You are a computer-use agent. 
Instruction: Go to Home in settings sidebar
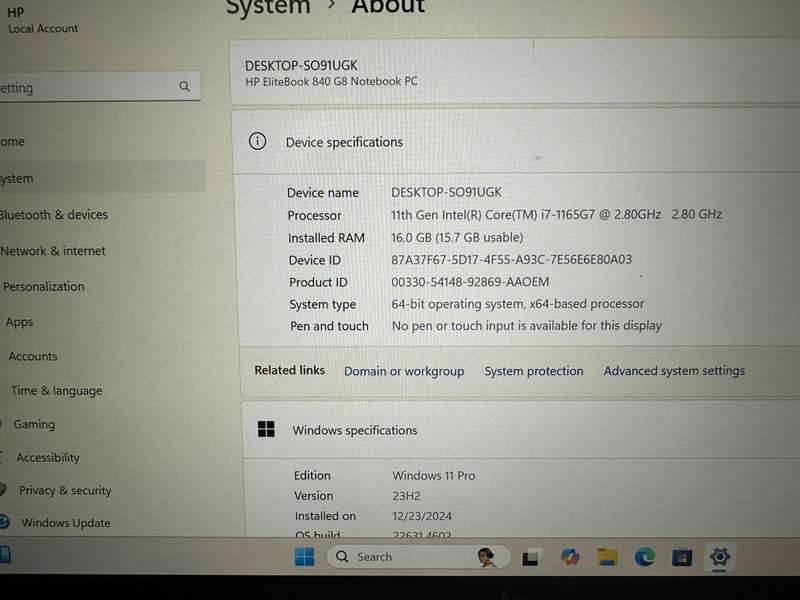coord(12,141)
